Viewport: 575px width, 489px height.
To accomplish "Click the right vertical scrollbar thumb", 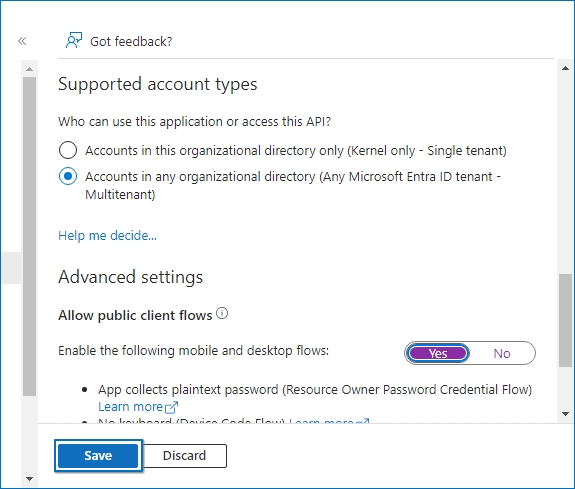I will (565, 320).
